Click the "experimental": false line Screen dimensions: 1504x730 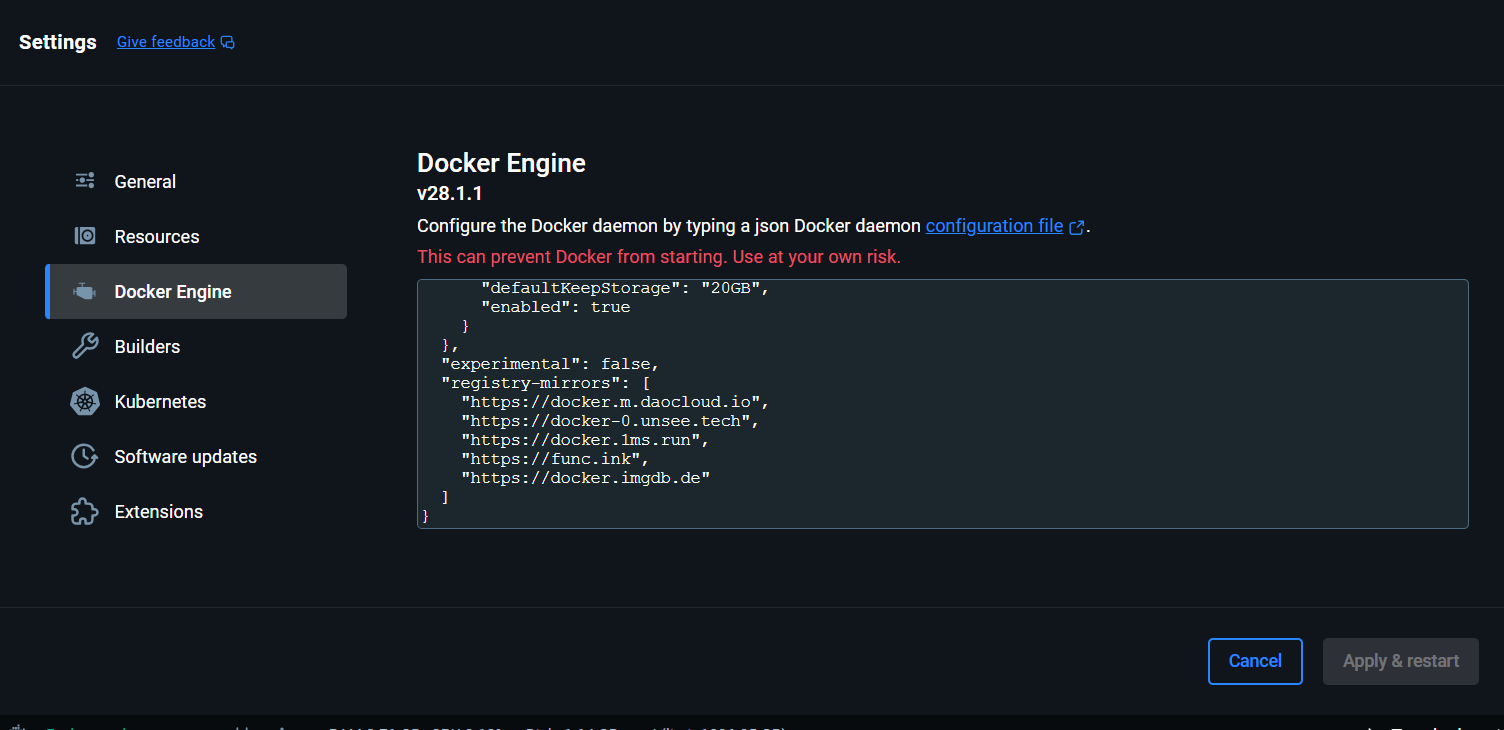(x=550, y=364)
